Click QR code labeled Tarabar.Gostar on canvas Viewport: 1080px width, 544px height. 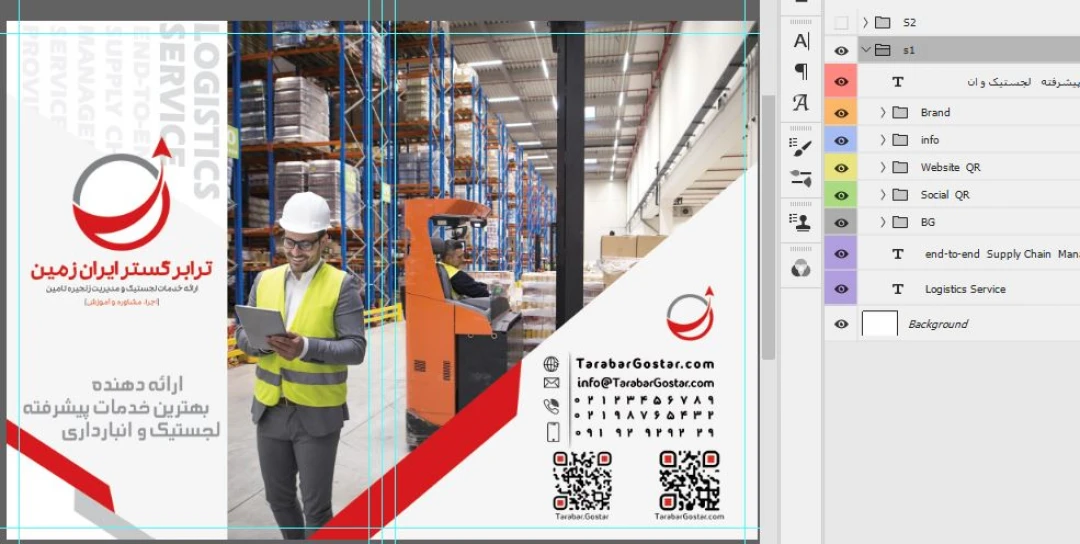click(x=582, y=481)
